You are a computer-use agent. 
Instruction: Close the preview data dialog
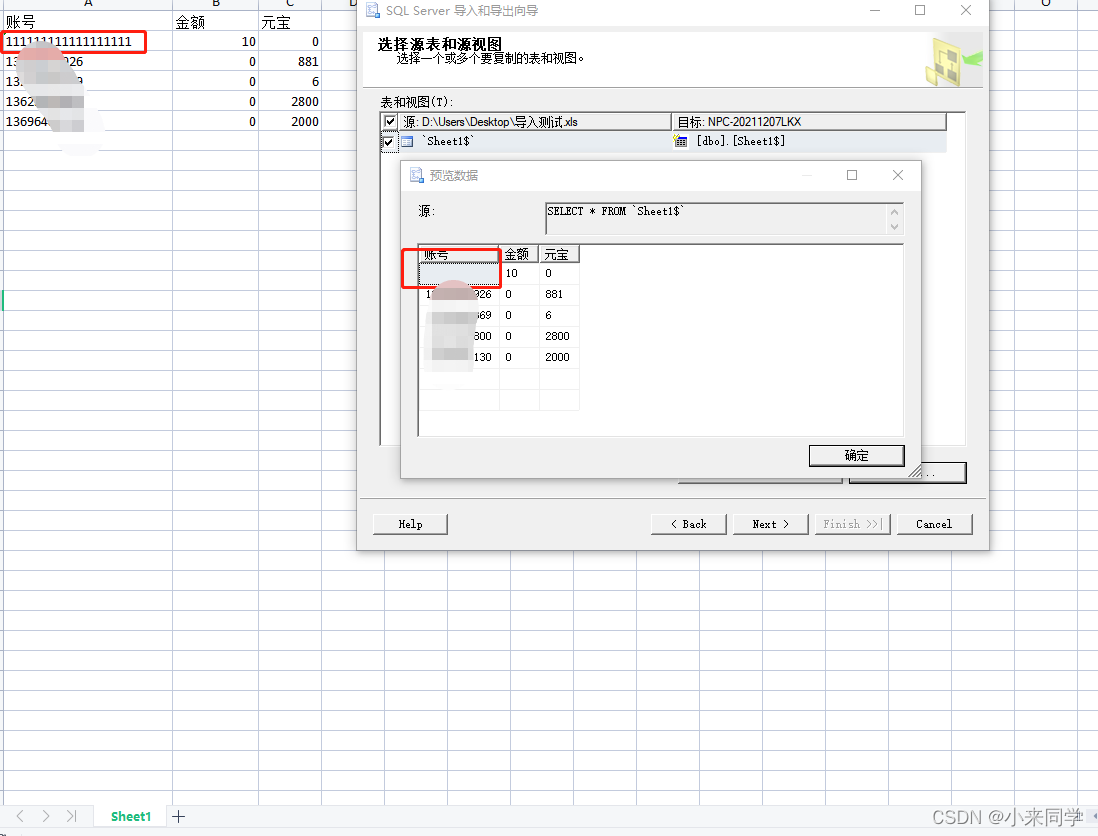(x=898, y=175)
